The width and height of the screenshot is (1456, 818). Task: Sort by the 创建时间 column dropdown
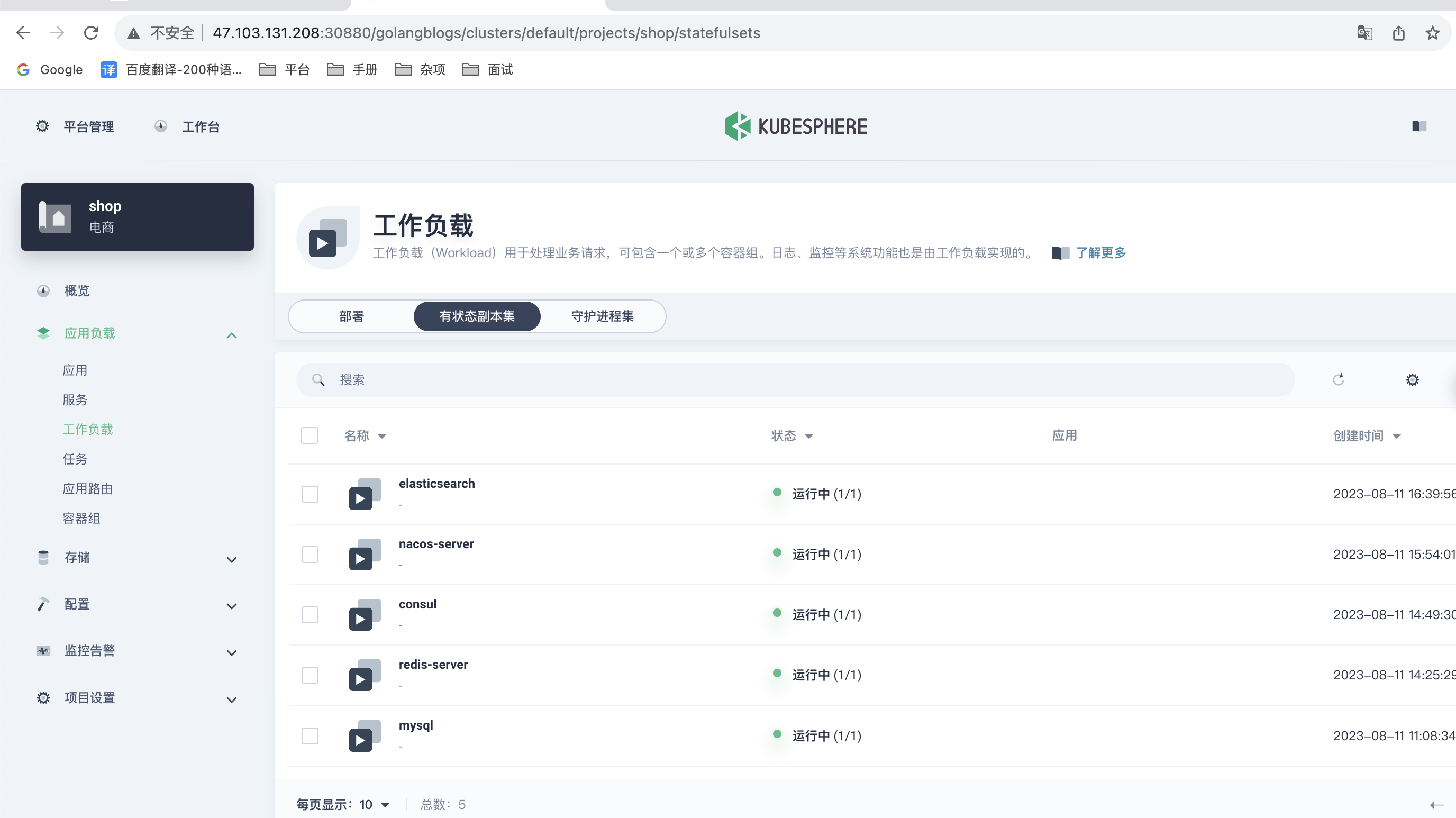point(1367,435)
